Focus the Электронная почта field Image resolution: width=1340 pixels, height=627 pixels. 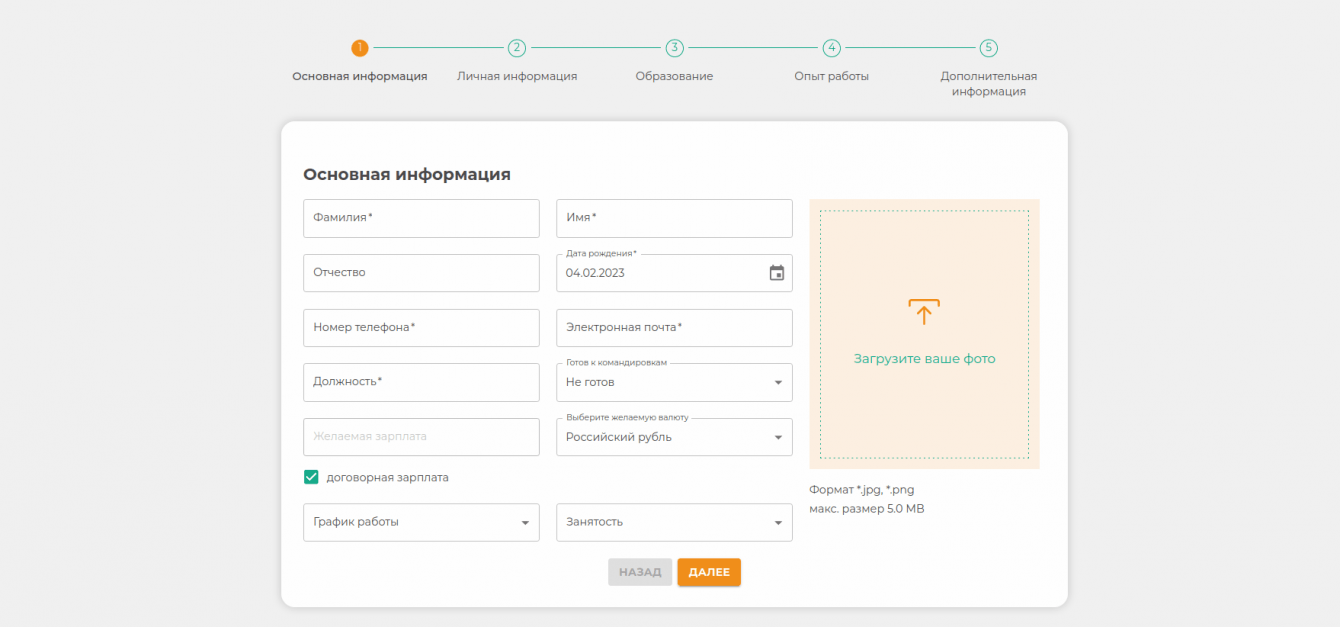tap(674, 328)
